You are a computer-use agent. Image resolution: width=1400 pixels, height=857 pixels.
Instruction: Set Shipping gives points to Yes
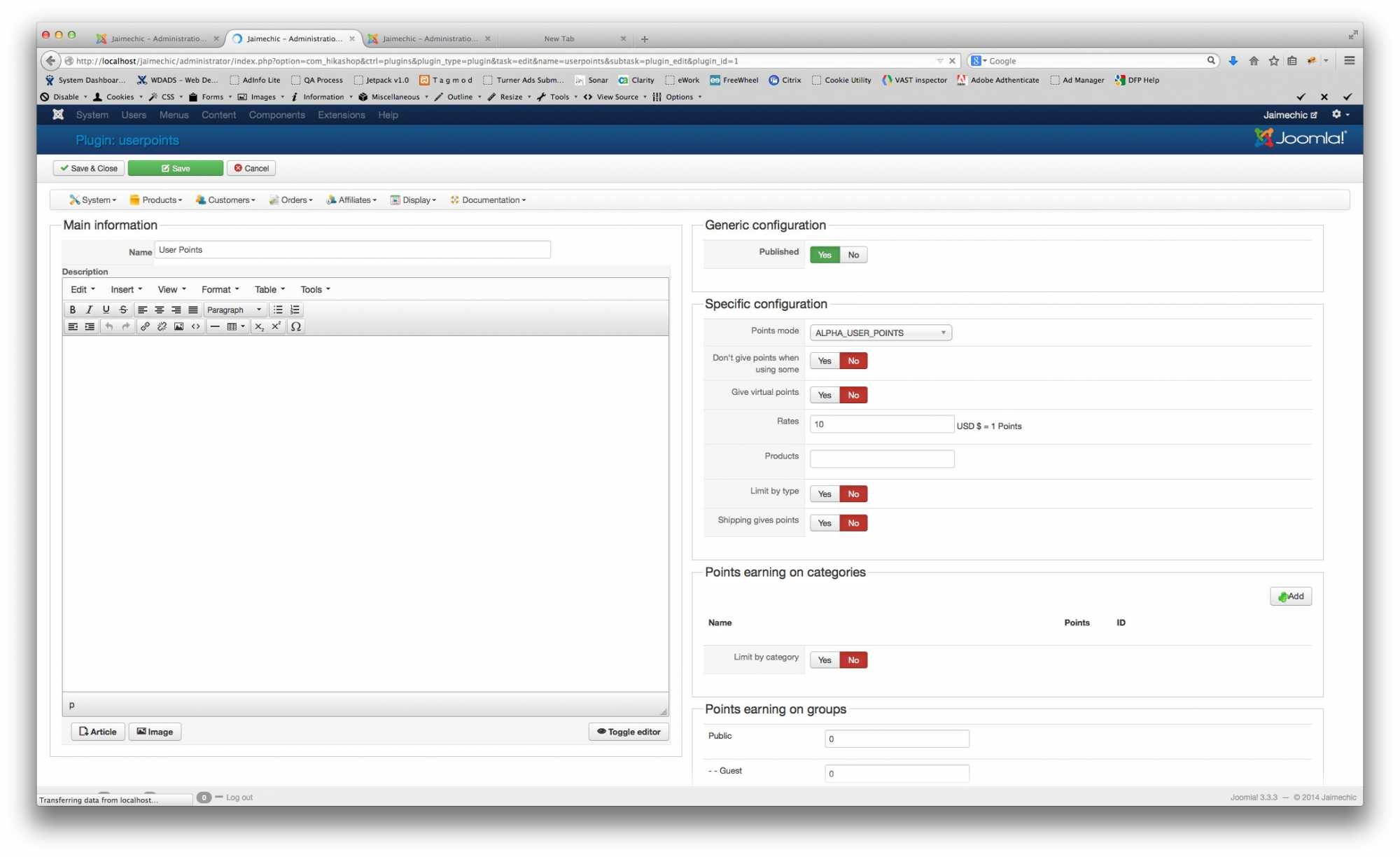click(x=825, y=523)
